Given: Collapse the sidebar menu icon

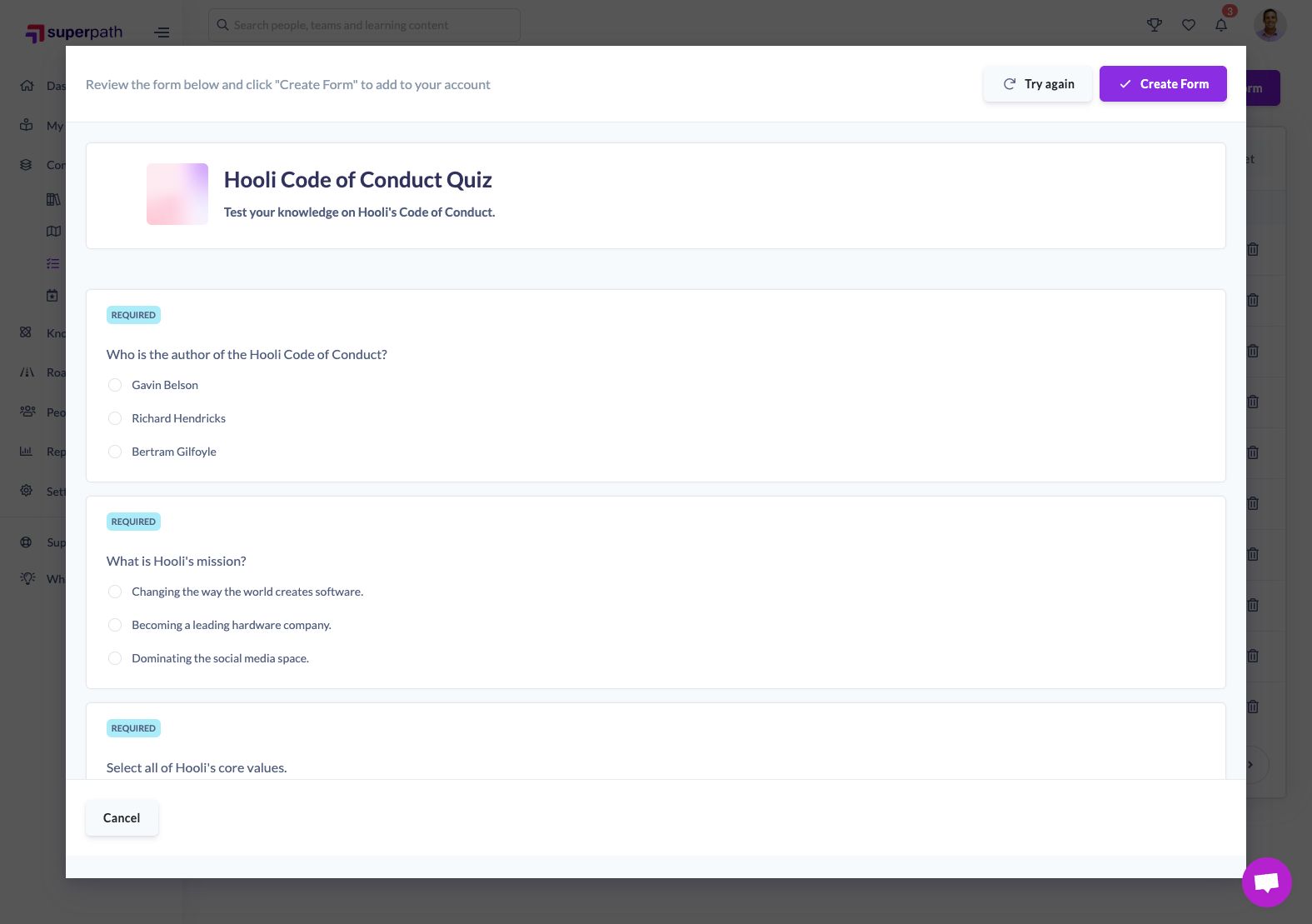Looking at the screenshot, I should tap(162, 32).
